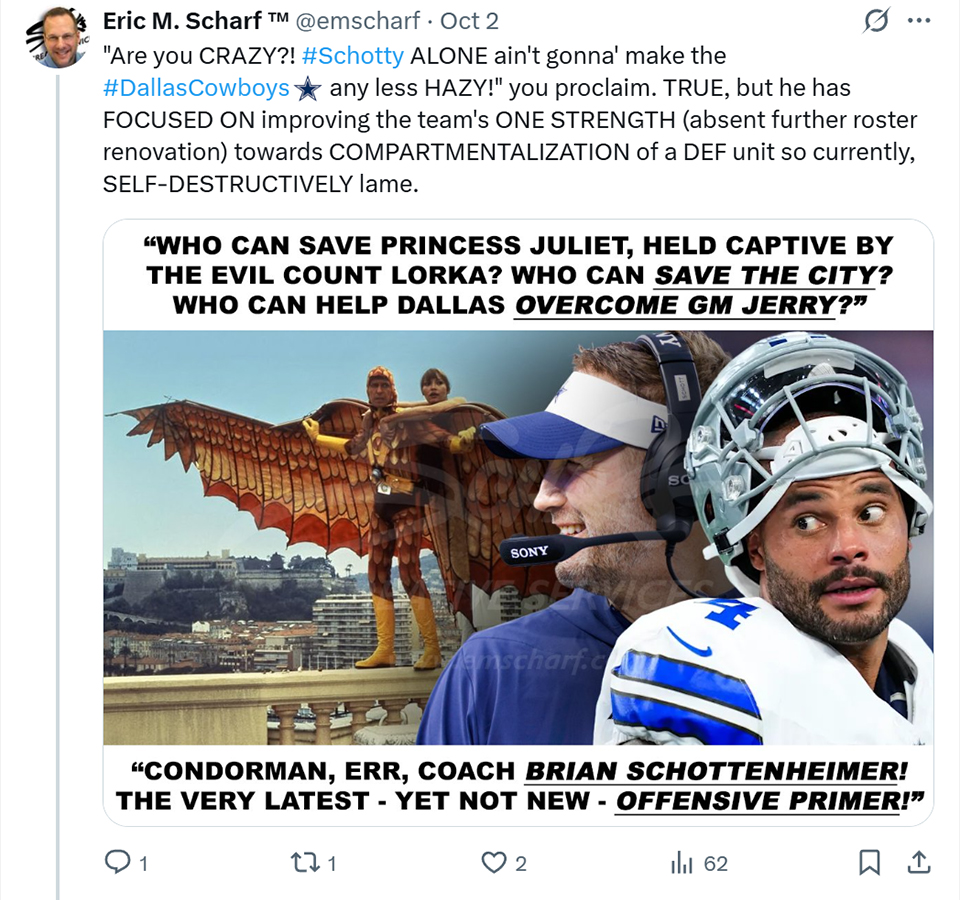Image resolution: width=960 pixels, height=900 pixels.
Task: Open the reply comment icon
Action: [117, 863]
